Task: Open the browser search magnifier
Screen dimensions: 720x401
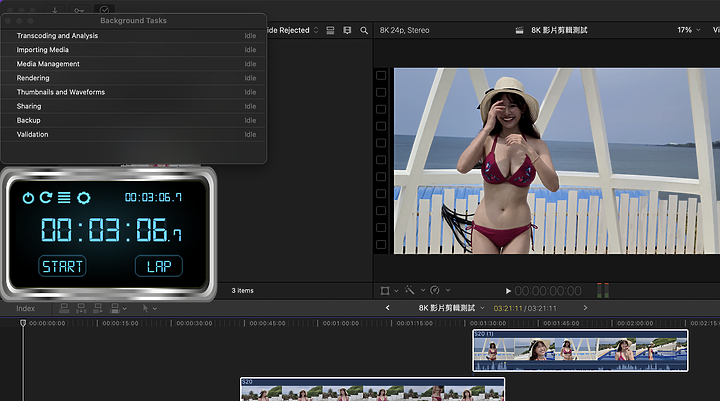Action: (364, 30)
